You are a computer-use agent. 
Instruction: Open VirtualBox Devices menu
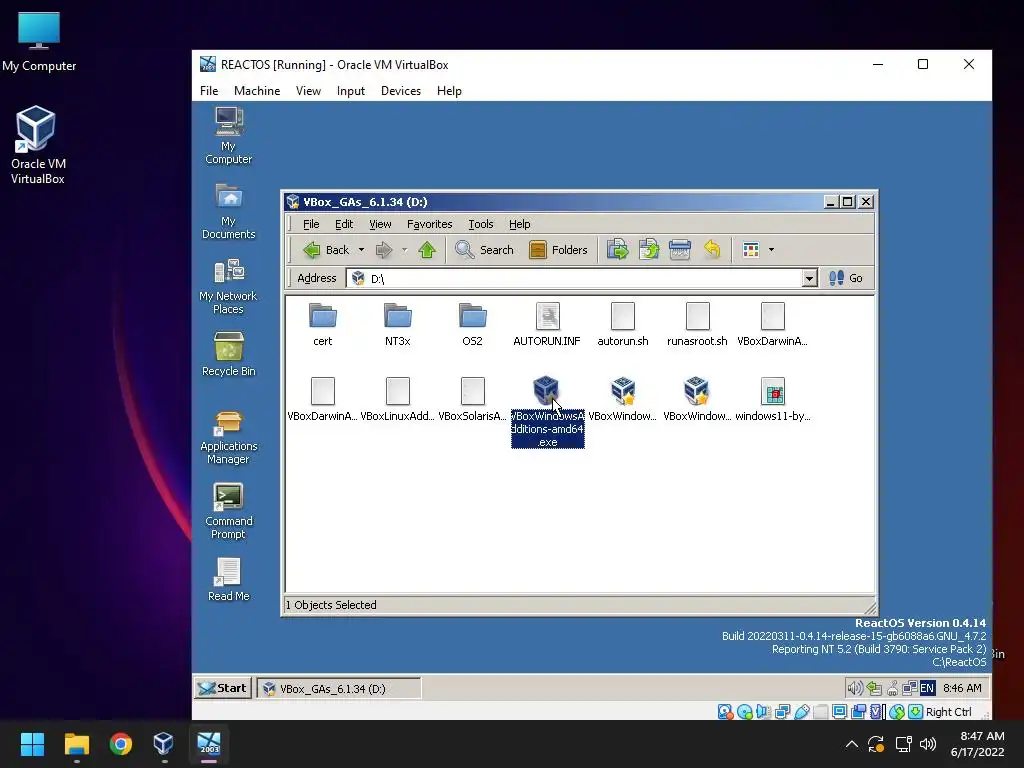[400, 91]
